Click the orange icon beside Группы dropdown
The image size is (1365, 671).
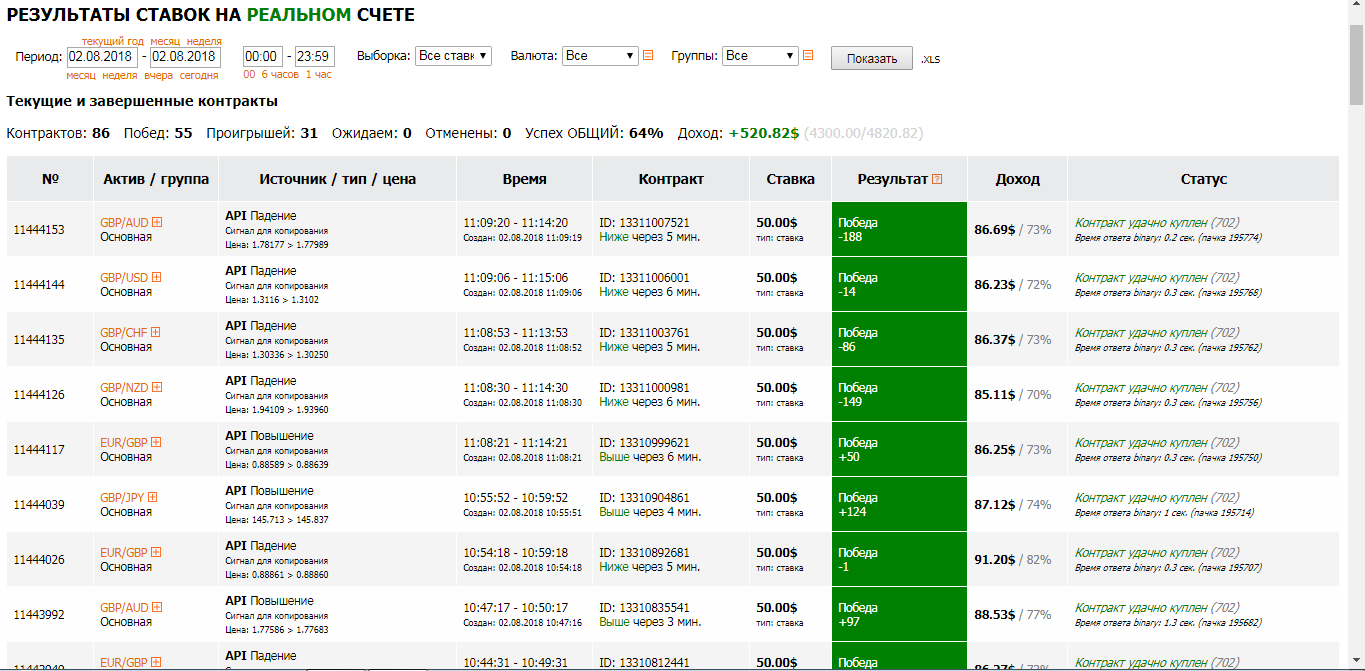tap(808, 56)
